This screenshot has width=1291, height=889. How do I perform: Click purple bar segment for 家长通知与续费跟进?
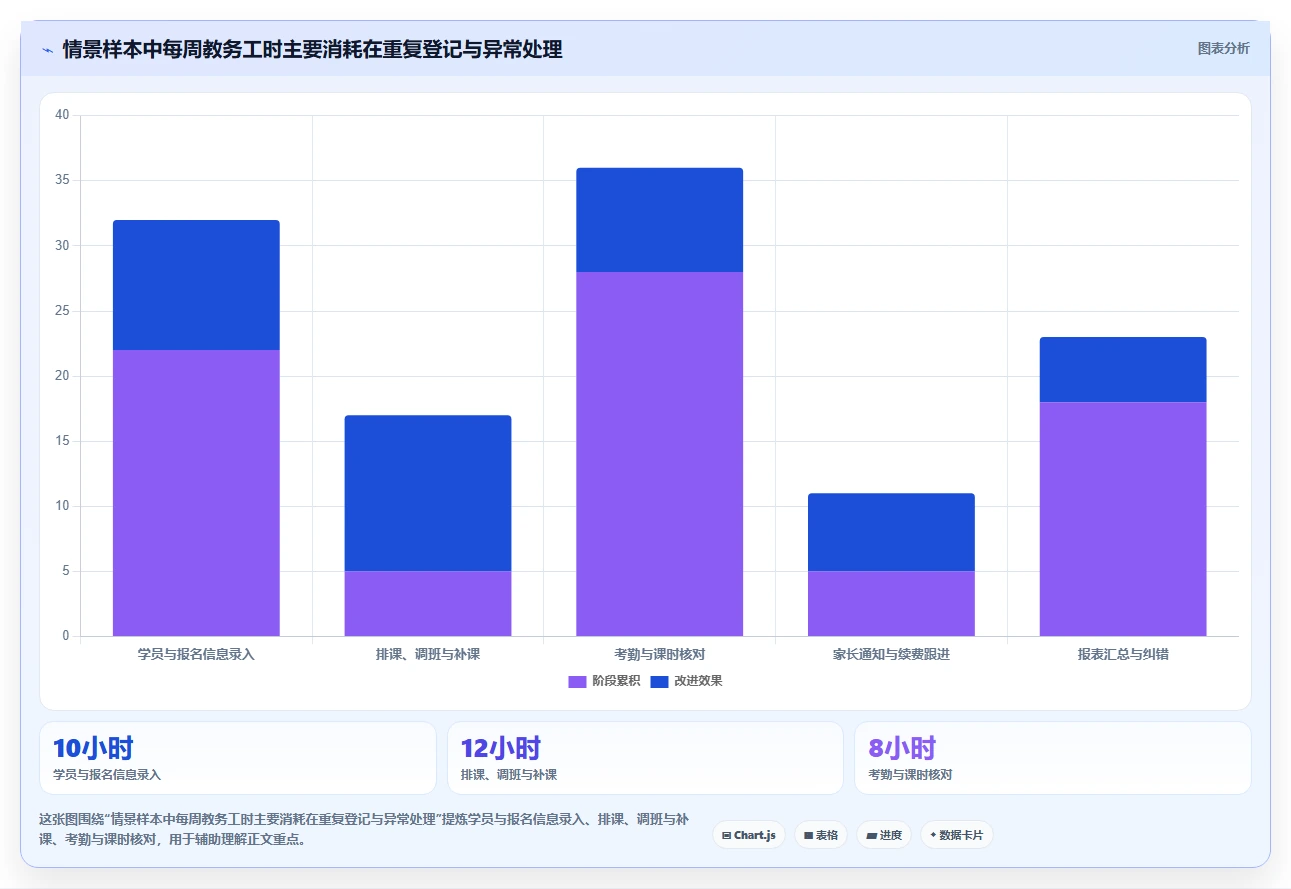pyautogui.click(x=891, y=603)
